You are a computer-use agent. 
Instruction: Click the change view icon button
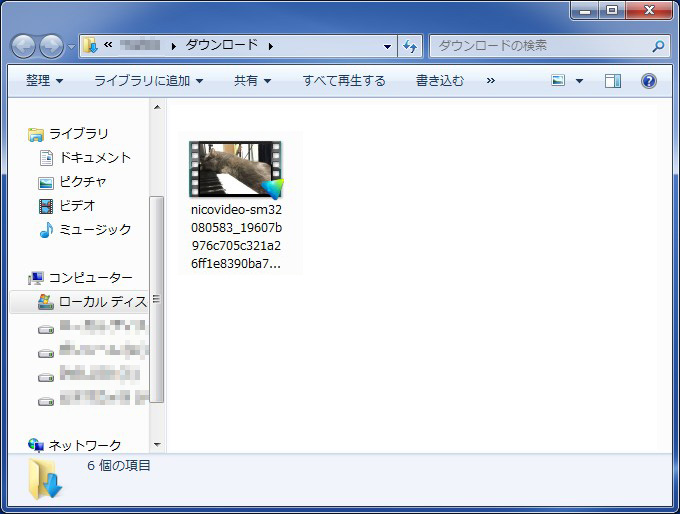point(558,81)
